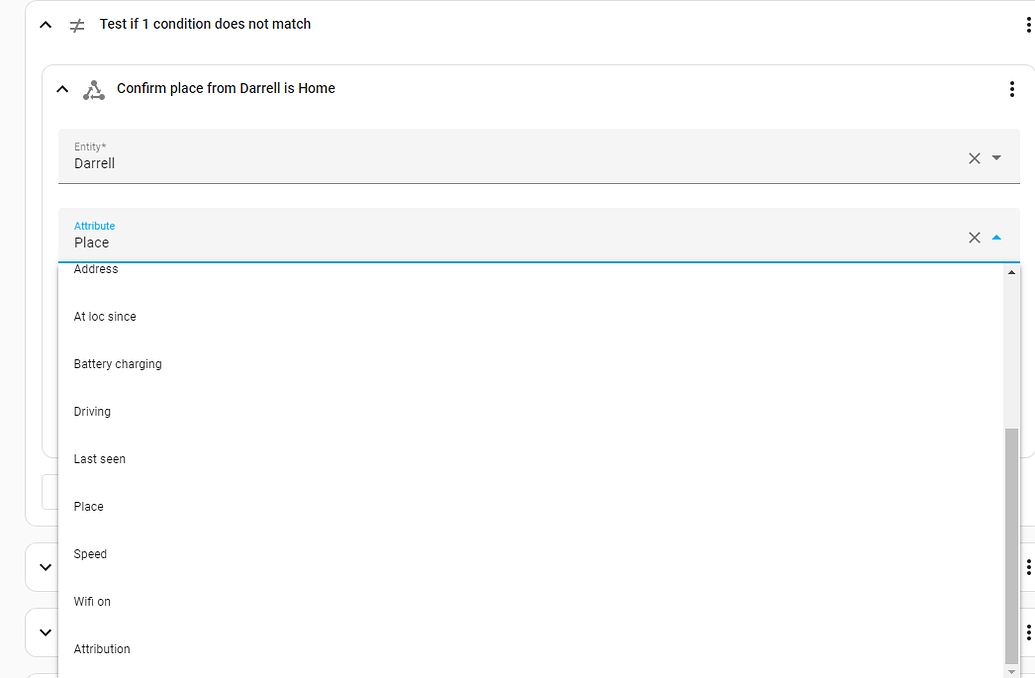
Task: Select At loc since attribute option
Action: [105, 317]
